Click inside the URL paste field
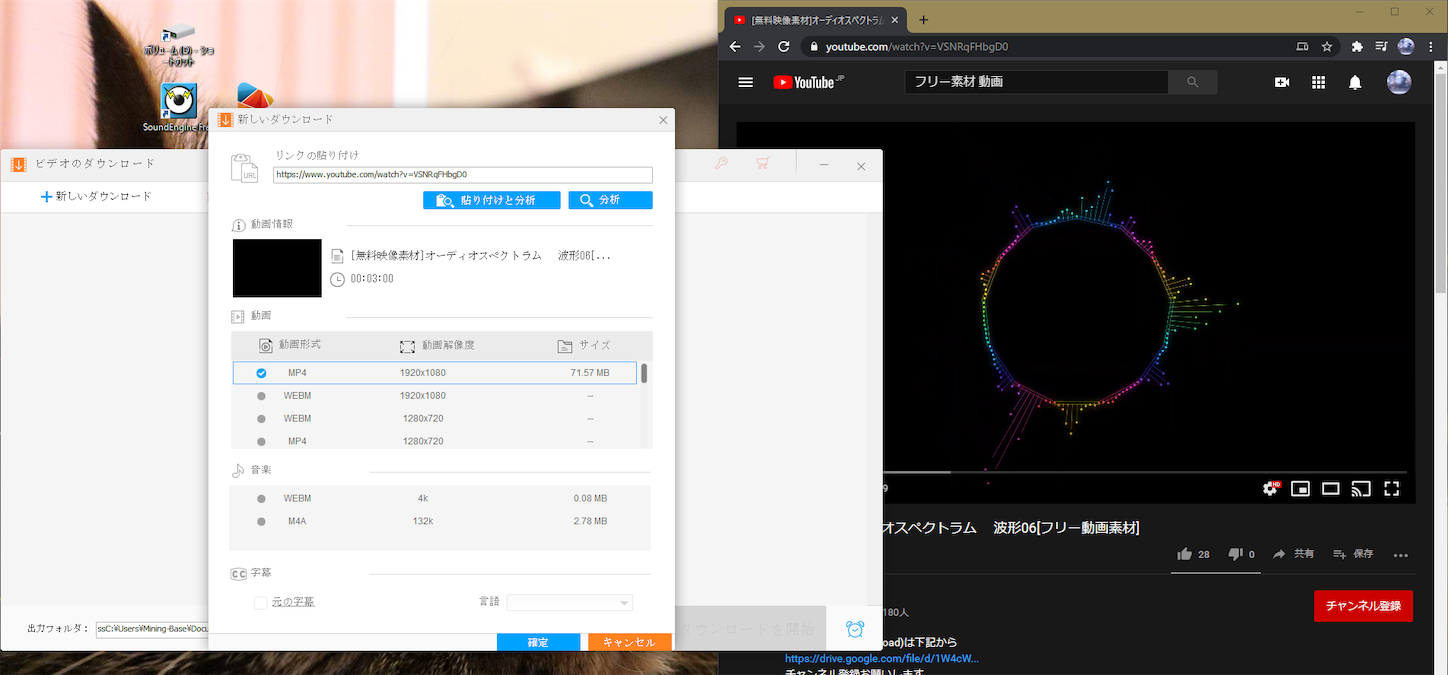Viewport: 1448px width, 675px height. pyautogui.click(x=462, y=174)
